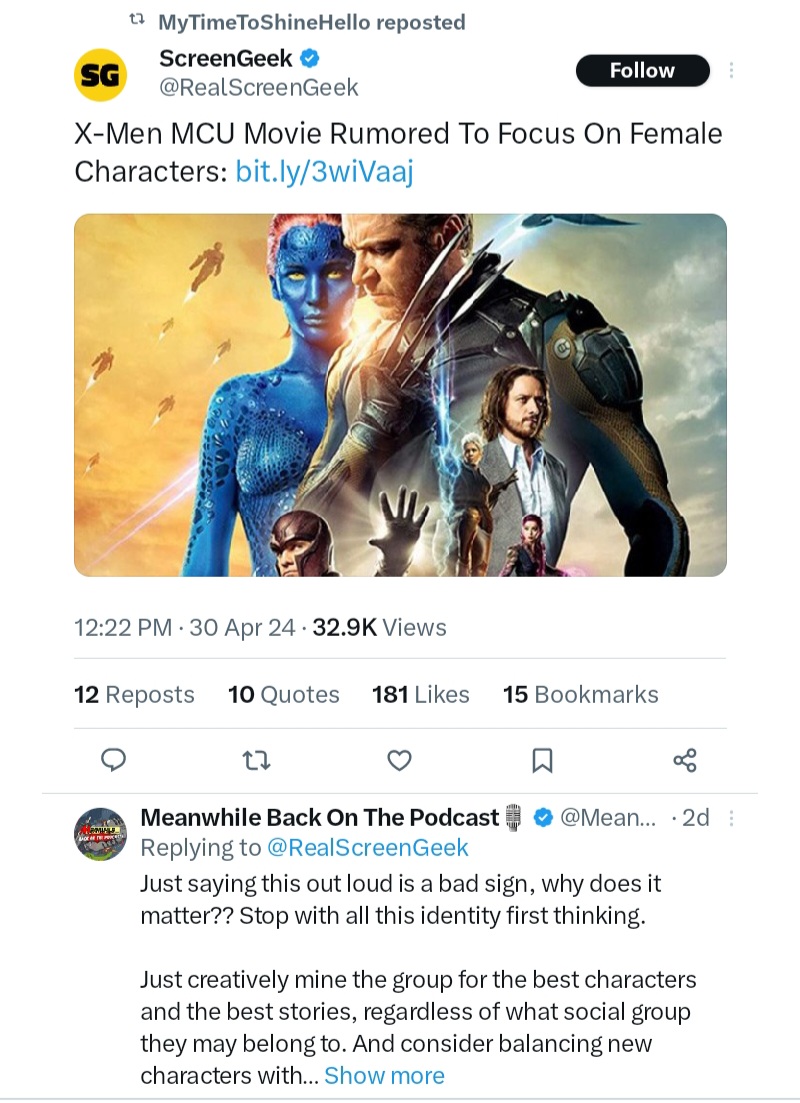Open the 181 Likes list

[420, 694]
